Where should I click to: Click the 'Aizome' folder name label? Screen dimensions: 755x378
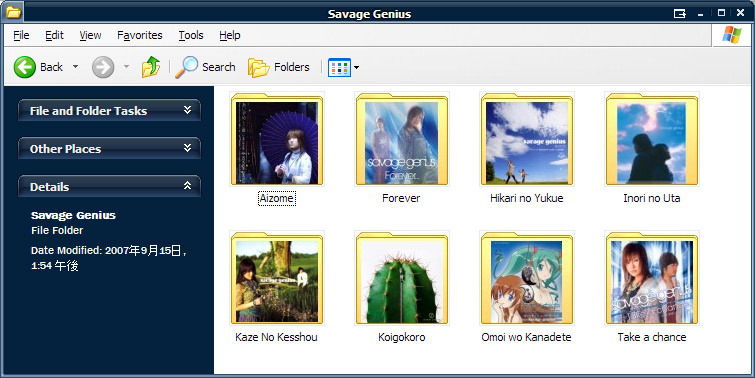click(277, 198)
